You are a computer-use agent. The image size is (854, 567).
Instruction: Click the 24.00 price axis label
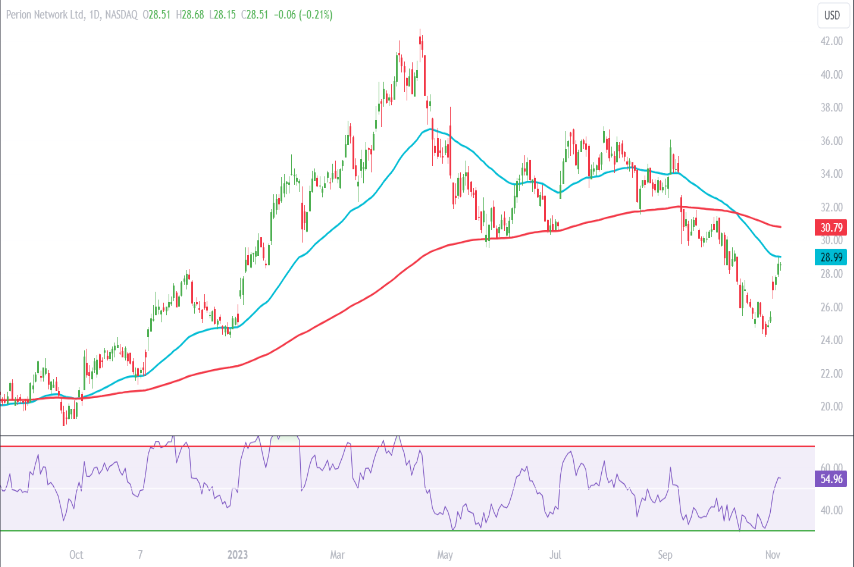tap(832, 340)
